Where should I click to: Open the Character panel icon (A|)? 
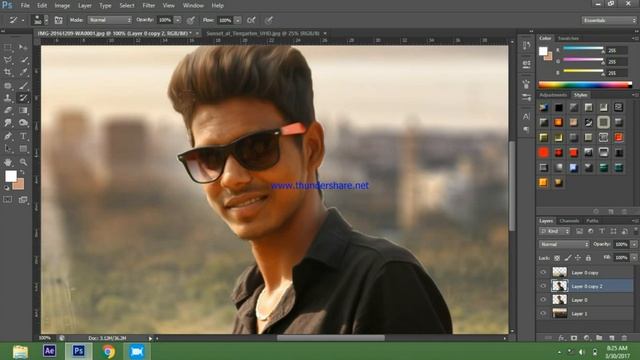pos(526,117)
